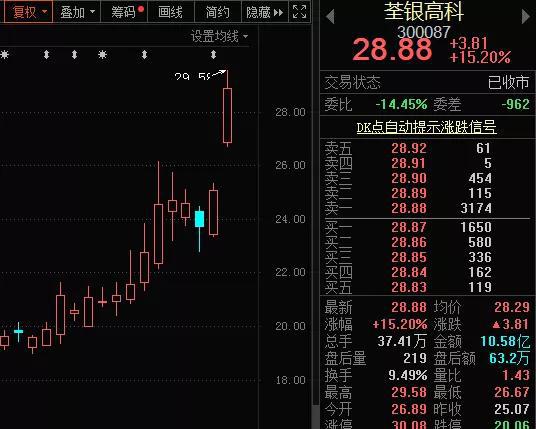Click the 最高 value 29.58

(409, 392)
